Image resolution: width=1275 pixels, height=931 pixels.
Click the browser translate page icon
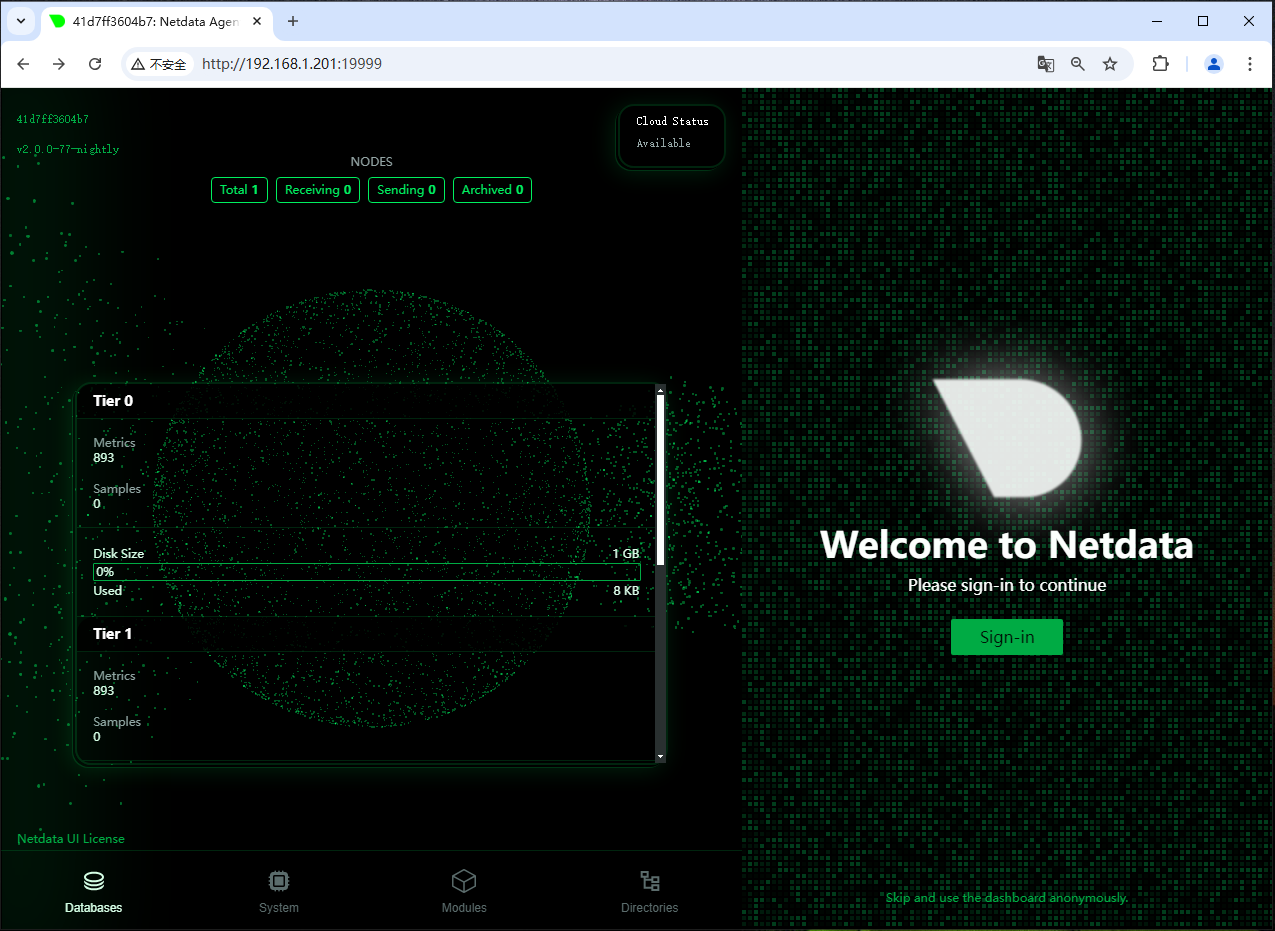[x=1045, y=64]
